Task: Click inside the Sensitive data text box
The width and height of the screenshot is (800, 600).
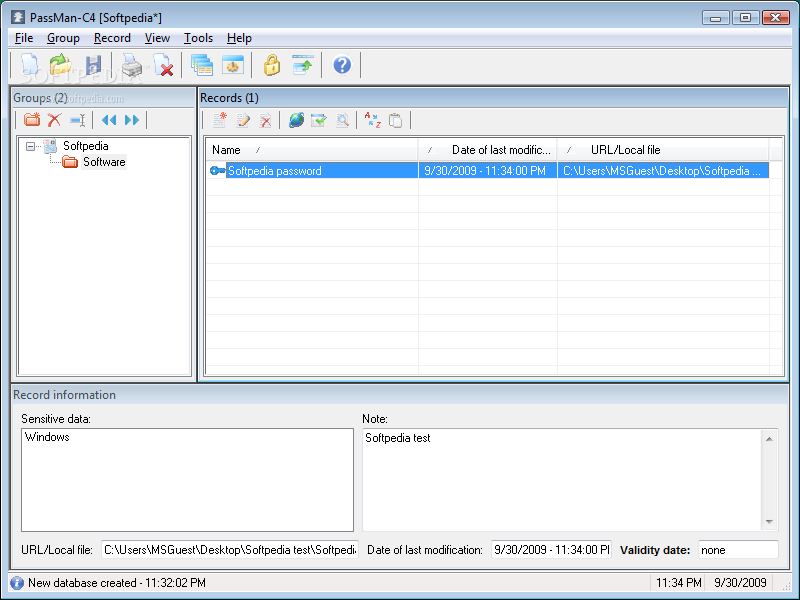Action: tap(187, 480)
